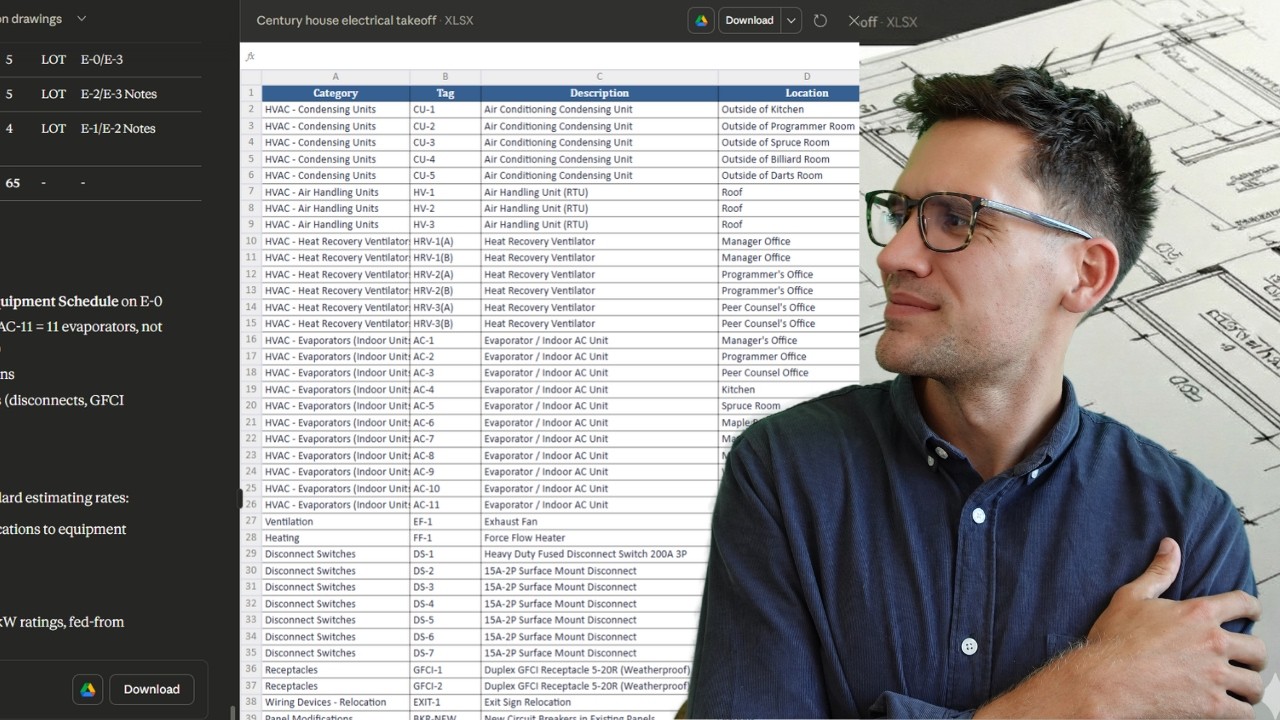Screen dimensions: 1280x720
Task: Click the "Exit Sign Relocation" description cell
Action: point(583,703)
